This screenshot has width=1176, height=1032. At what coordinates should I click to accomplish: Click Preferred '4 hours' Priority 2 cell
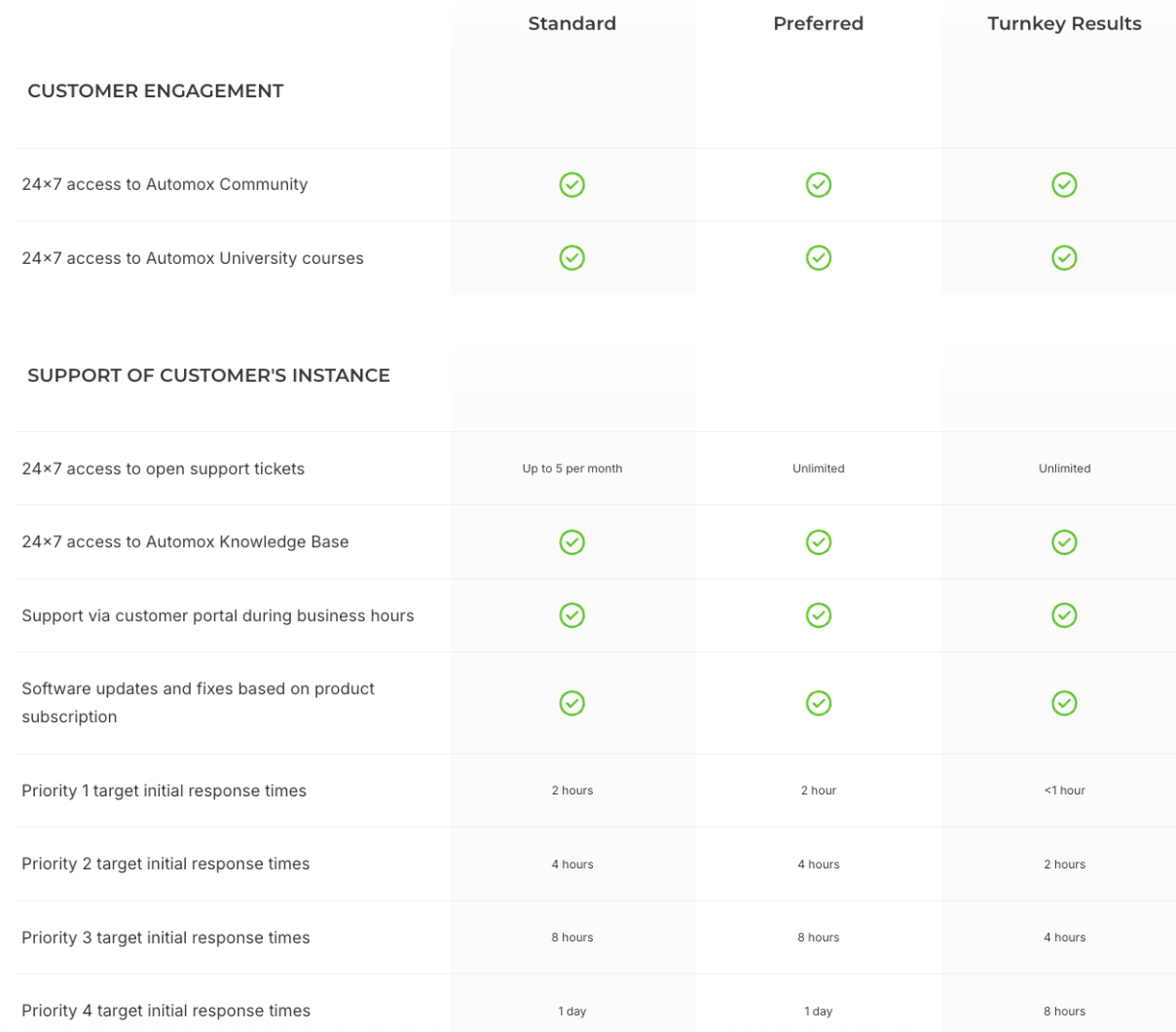point(819,865)
